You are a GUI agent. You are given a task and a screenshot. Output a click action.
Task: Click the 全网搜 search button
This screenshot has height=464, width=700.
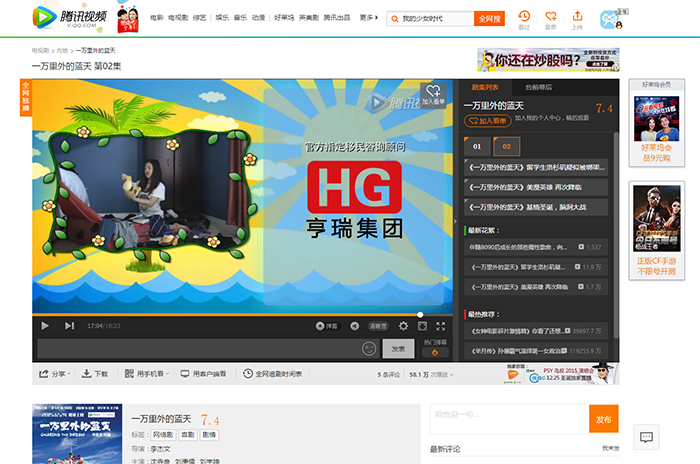489,19
